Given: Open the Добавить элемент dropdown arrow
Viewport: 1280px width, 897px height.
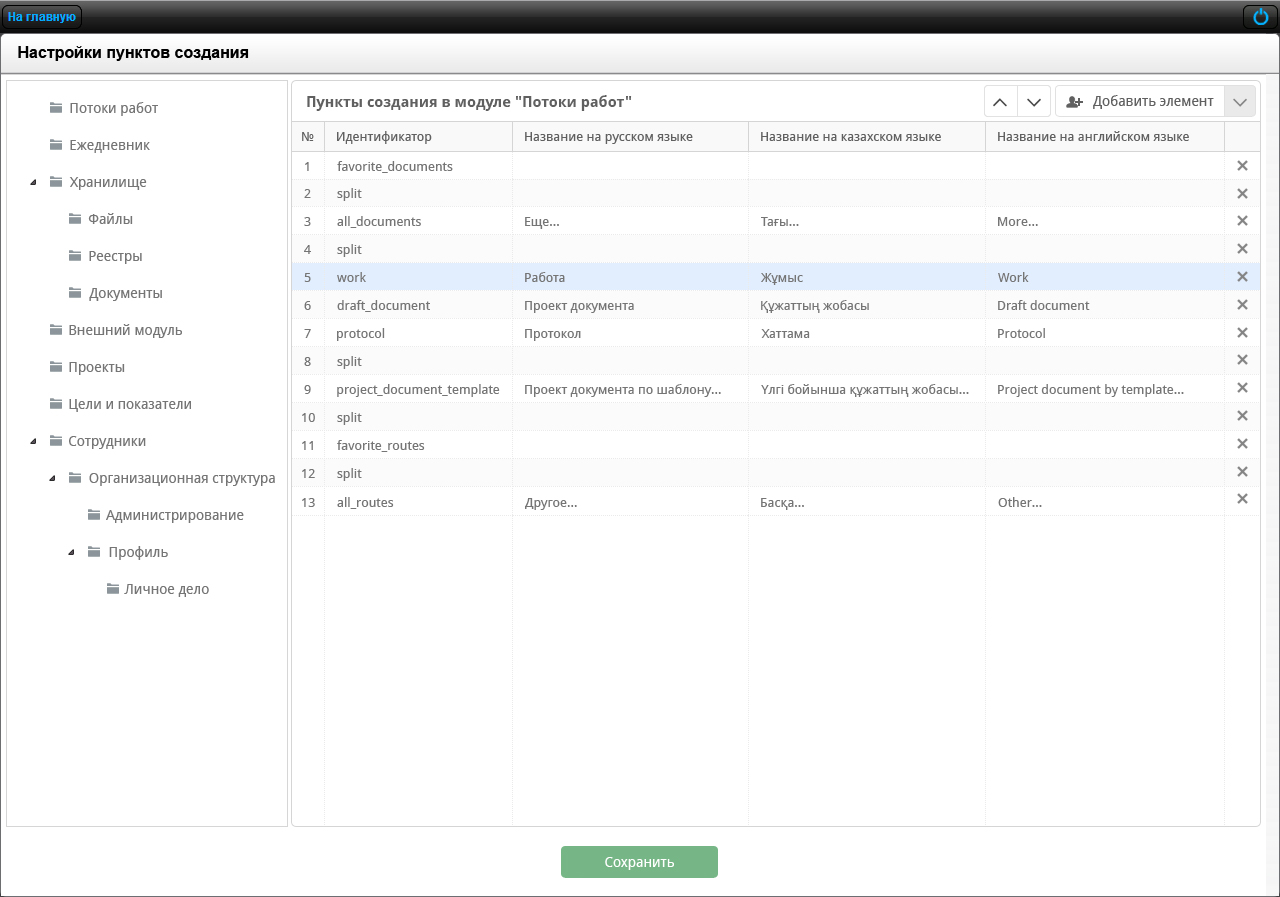Looking at the screenshot, I should click(1240, 101).
